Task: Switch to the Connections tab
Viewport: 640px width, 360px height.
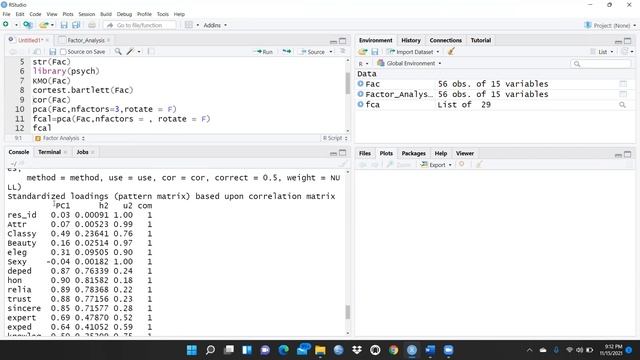Action: 445,40
